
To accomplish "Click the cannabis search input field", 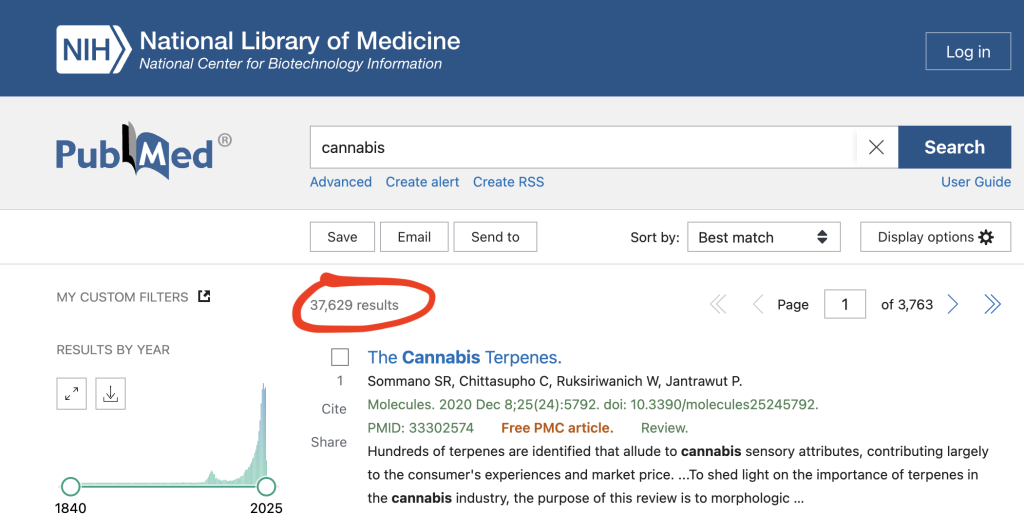I will [580, 147].
